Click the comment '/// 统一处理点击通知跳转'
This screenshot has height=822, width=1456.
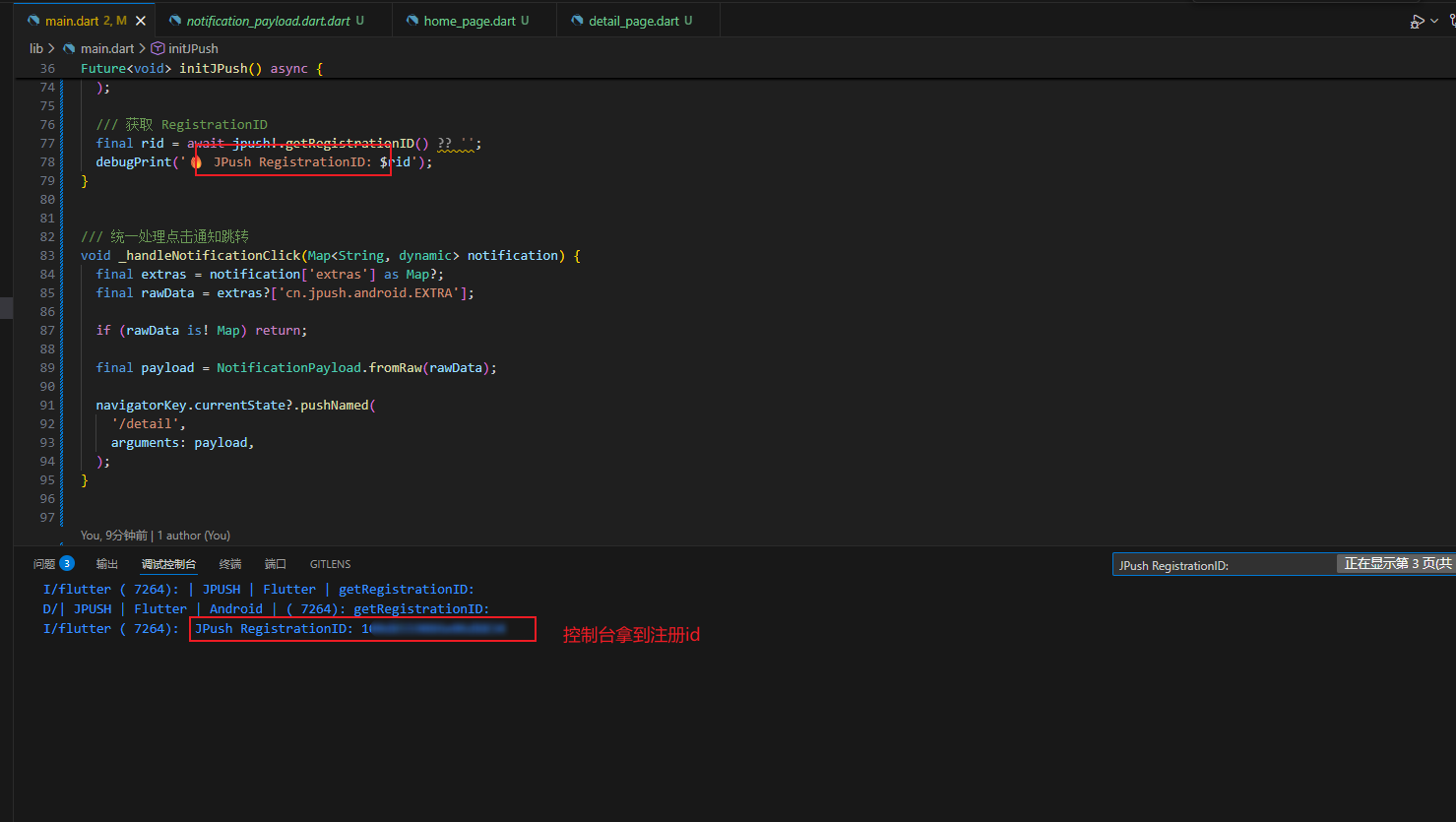point(164,236)
